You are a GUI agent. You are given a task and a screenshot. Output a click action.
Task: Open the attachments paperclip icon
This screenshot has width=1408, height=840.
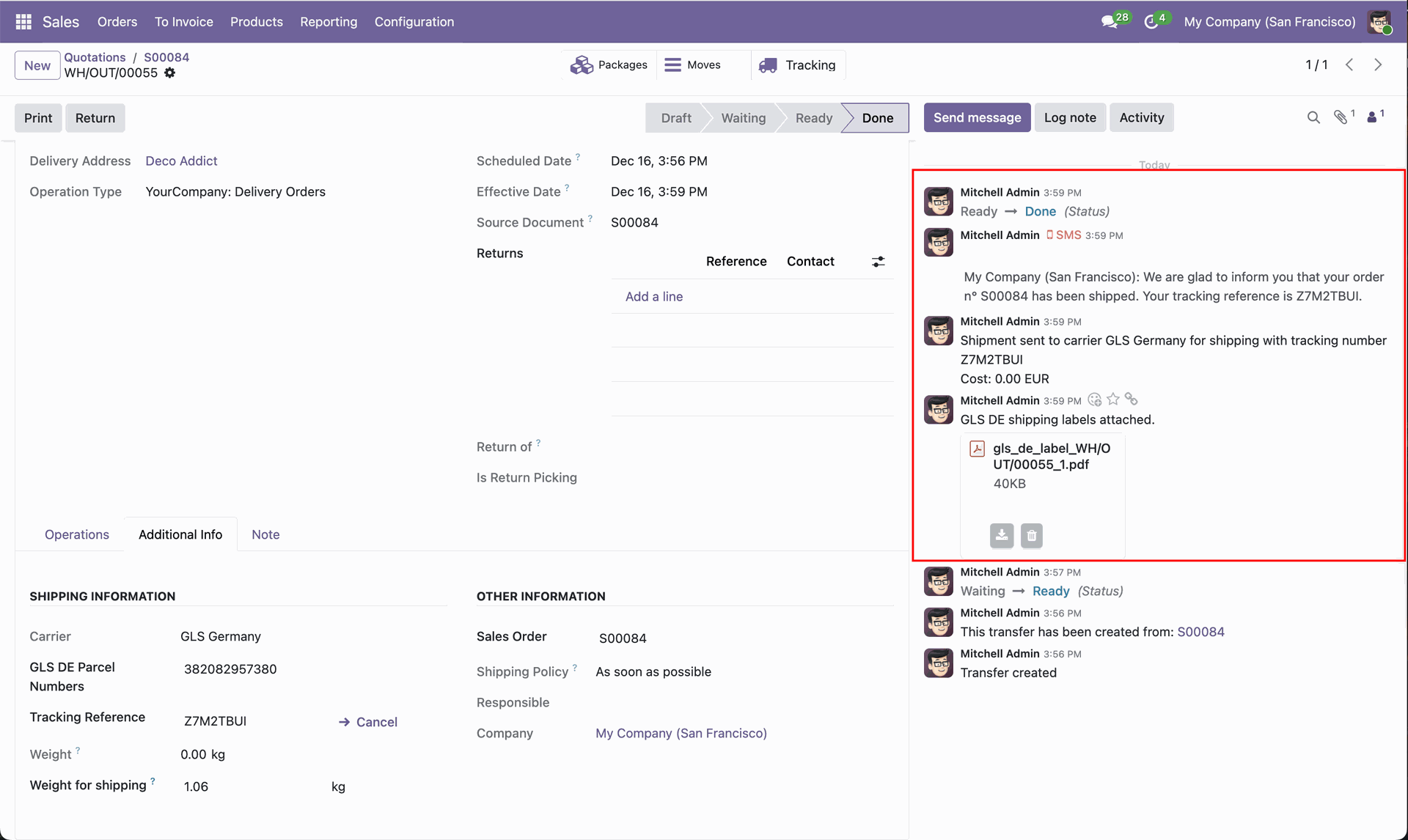coord(1341,117)
